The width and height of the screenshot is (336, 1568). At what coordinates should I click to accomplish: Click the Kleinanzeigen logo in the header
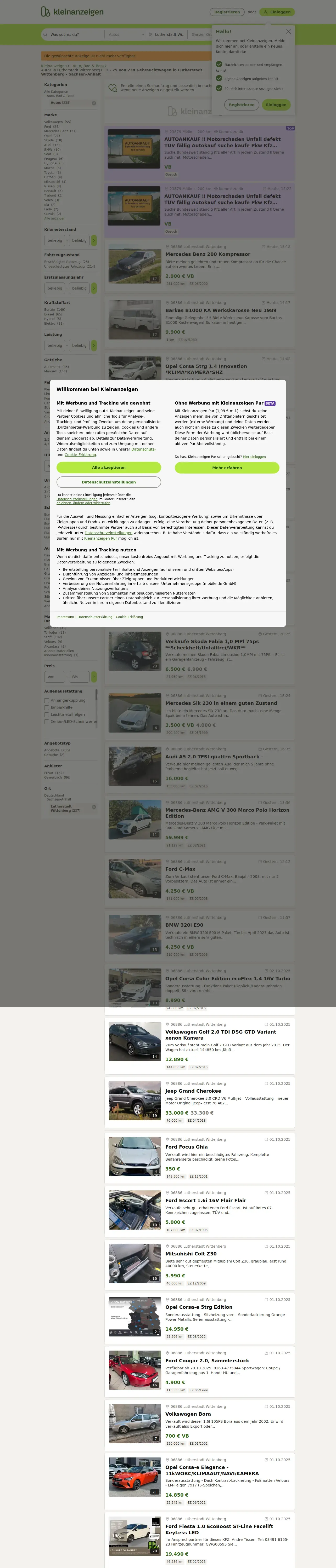tap(72, 11)
